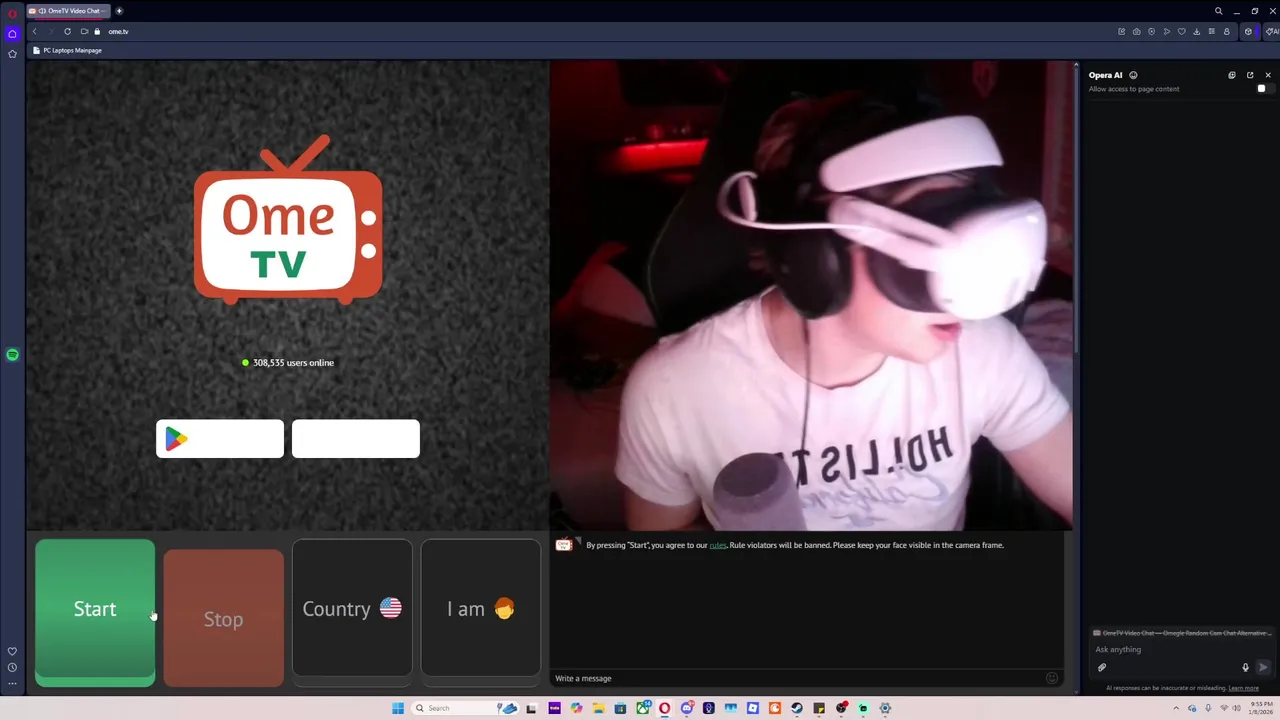Viewport: 1280px width, 720px height.
Task: Click the toolbar AI button
Action: (1272, 31)
